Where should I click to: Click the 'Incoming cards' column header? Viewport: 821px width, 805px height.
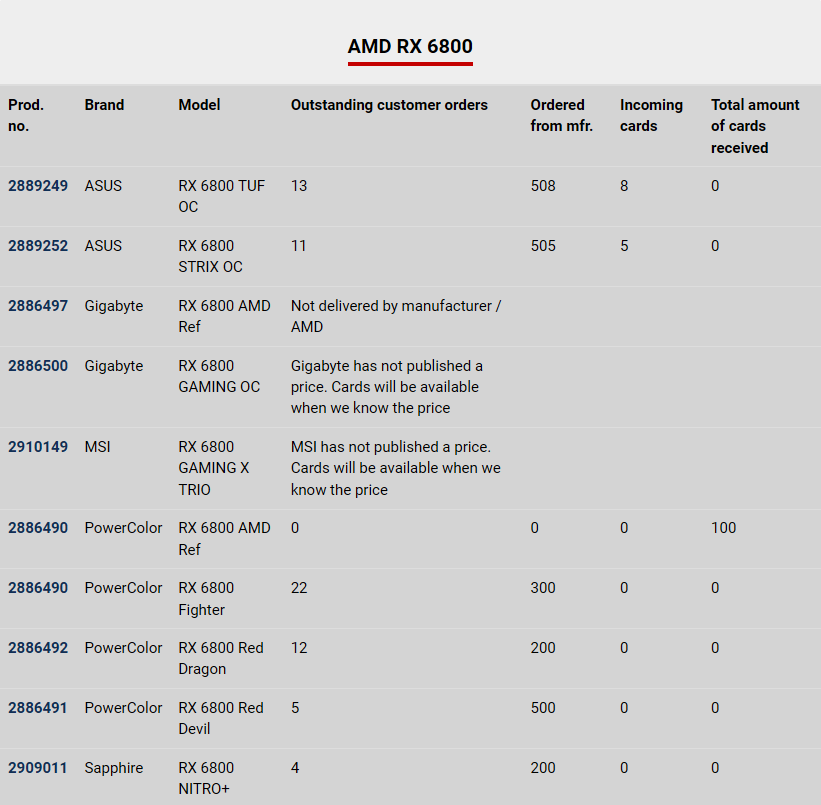[651, 115]
